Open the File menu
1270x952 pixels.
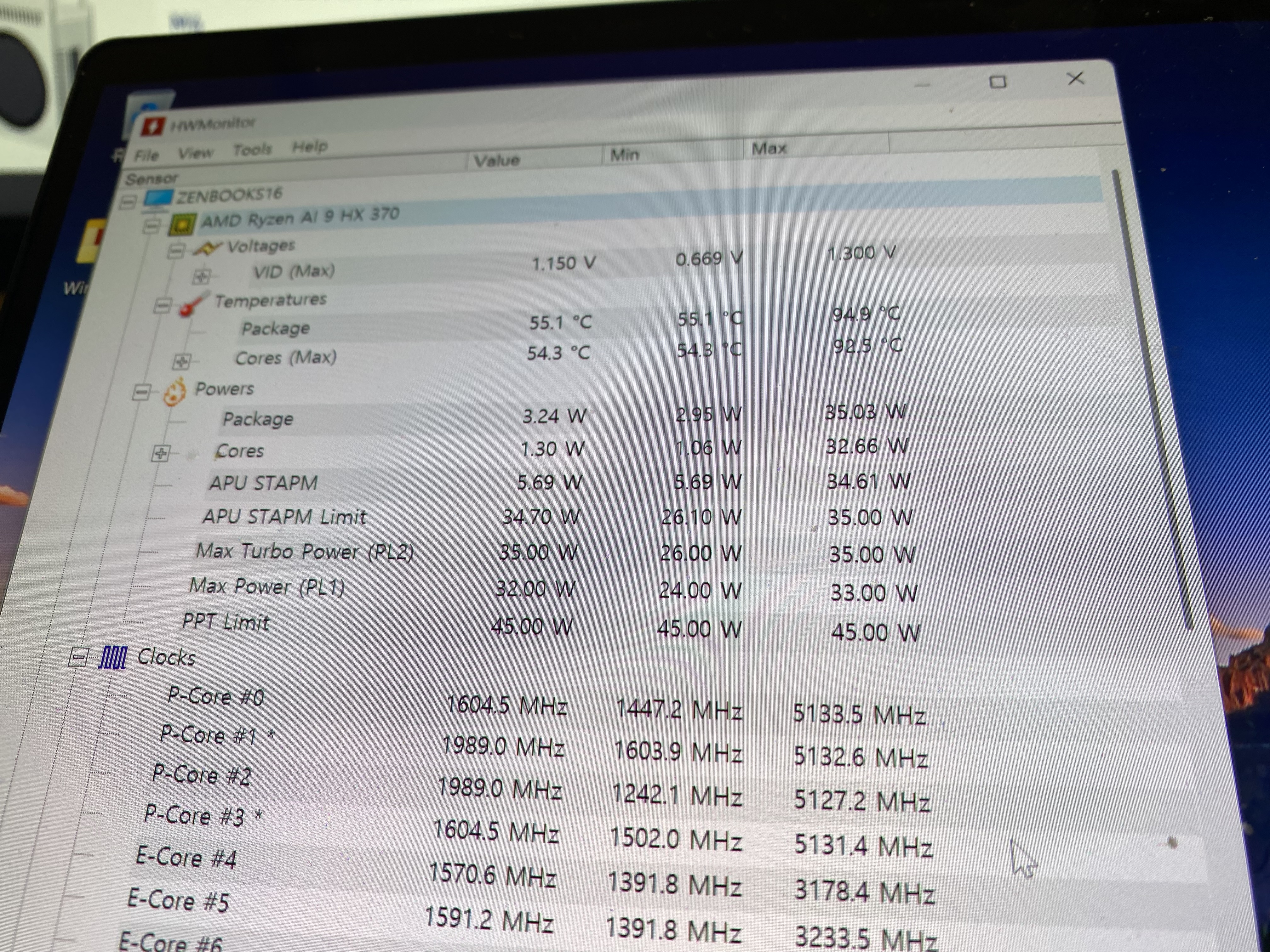(x=146, y=156)
